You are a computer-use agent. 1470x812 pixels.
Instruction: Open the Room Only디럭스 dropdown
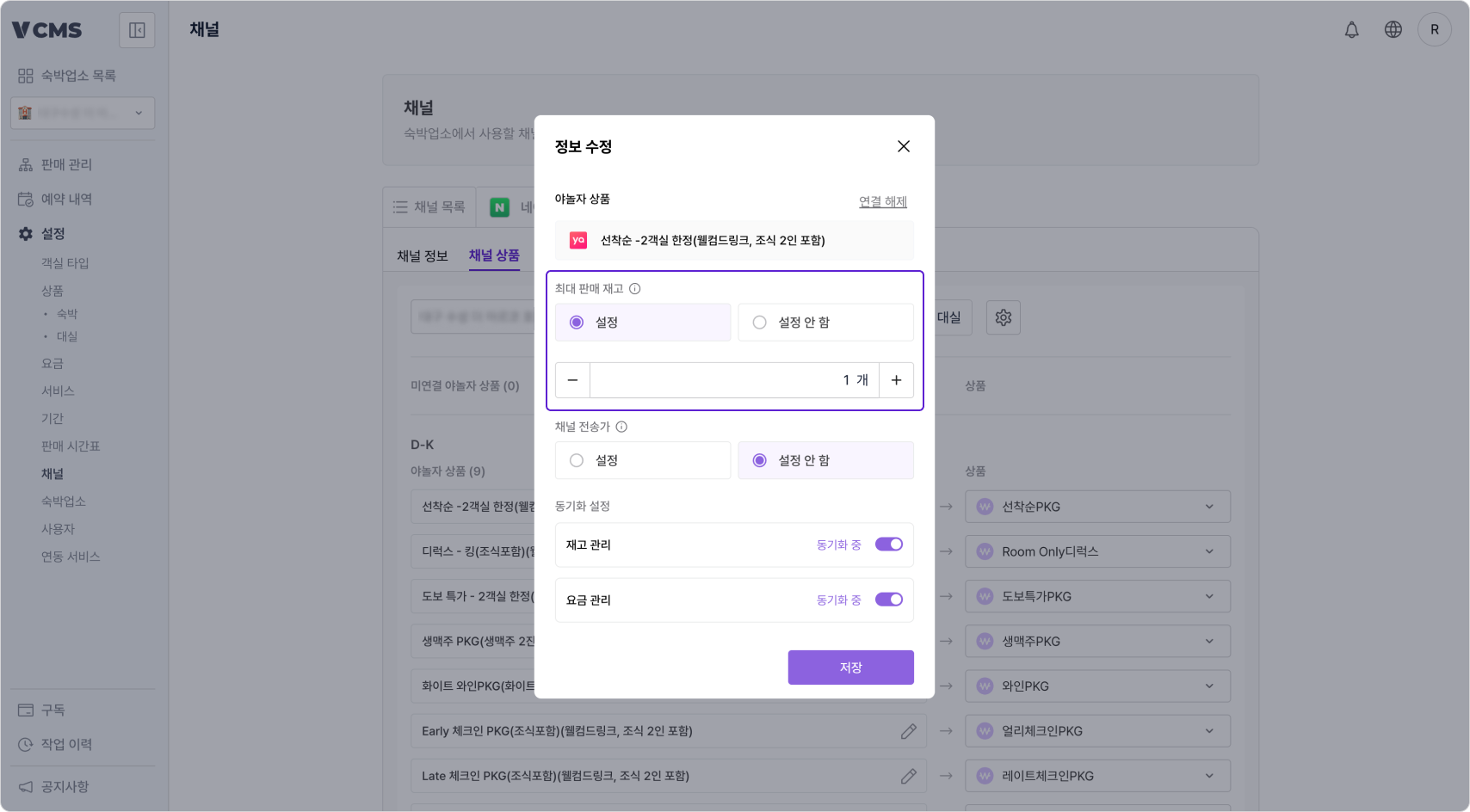[x=1210, y=551]
